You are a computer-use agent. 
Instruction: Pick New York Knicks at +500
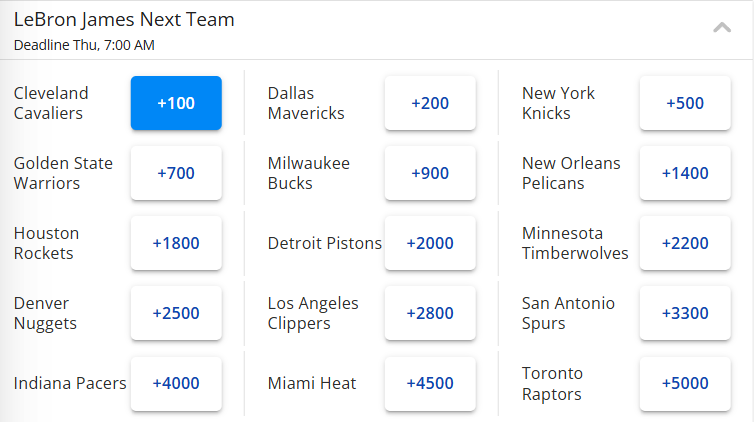685,103
